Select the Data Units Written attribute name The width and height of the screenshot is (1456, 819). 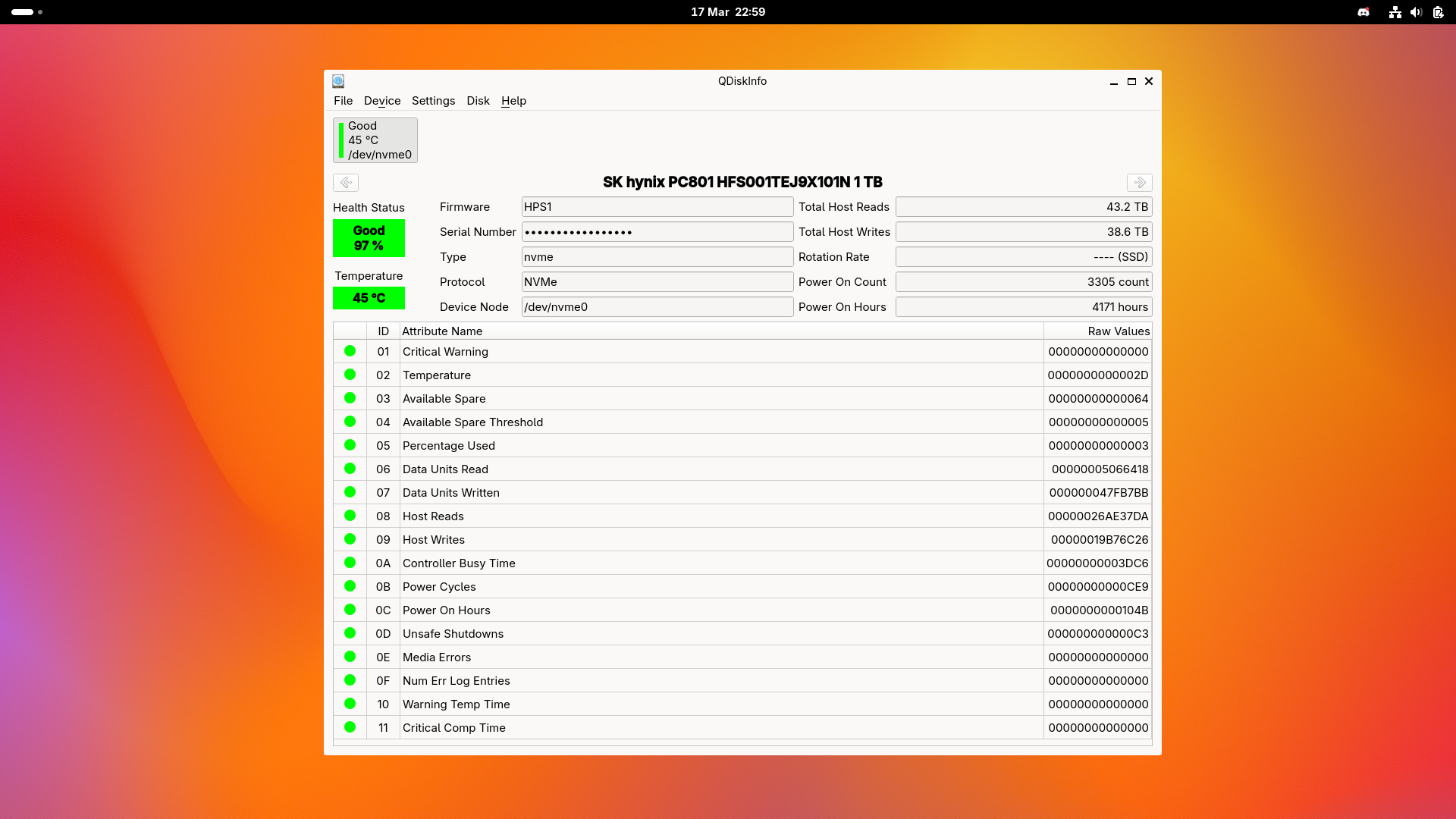[x=451, y=493]
